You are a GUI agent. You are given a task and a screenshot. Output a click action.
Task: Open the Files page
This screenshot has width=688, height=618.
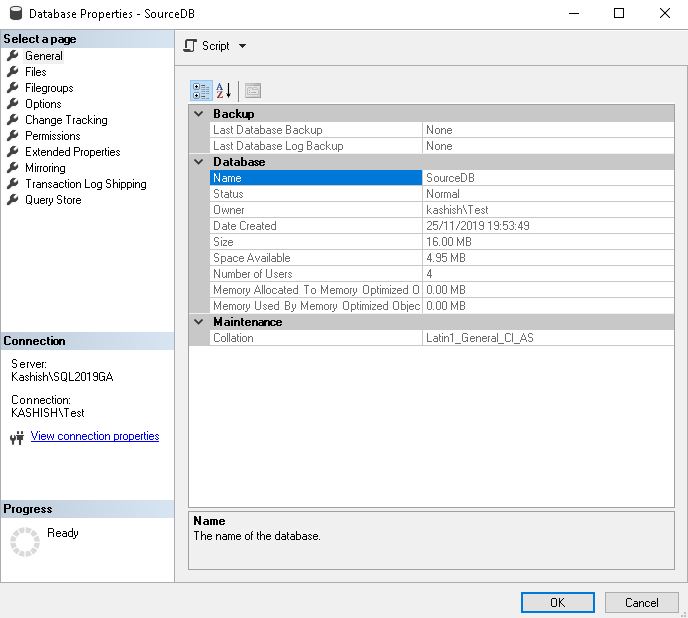pyautogui.click(x=35, y=72)
